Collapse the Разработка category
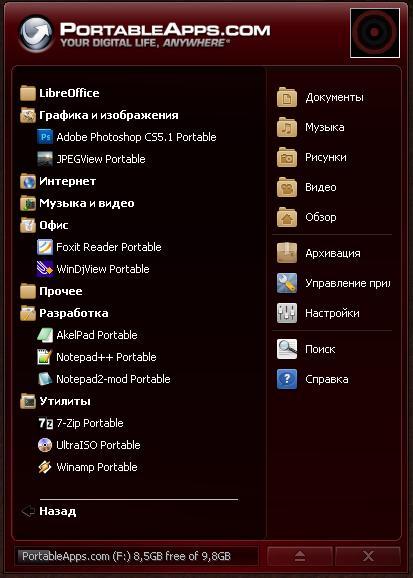413x578 pixels. (x=74, y=313)
